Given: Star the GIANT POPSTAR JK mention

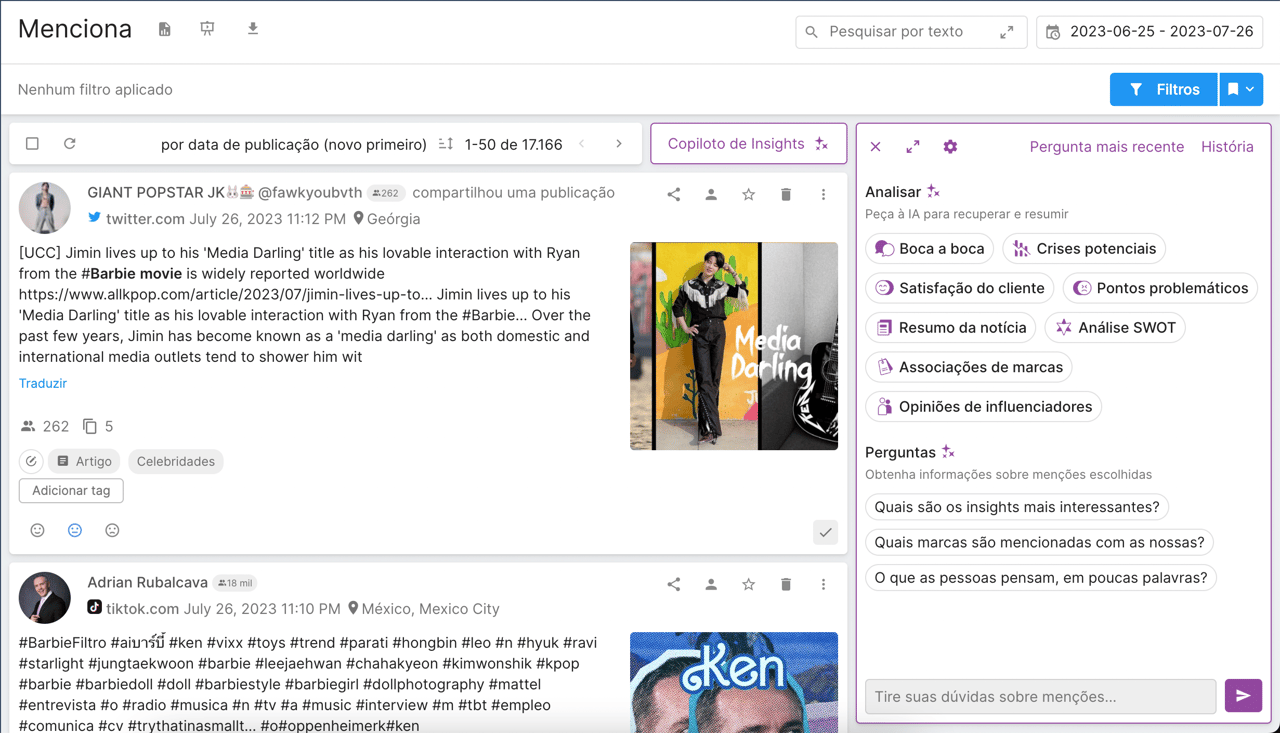Looking at the screenshot, I should click(x=748, y=195).
